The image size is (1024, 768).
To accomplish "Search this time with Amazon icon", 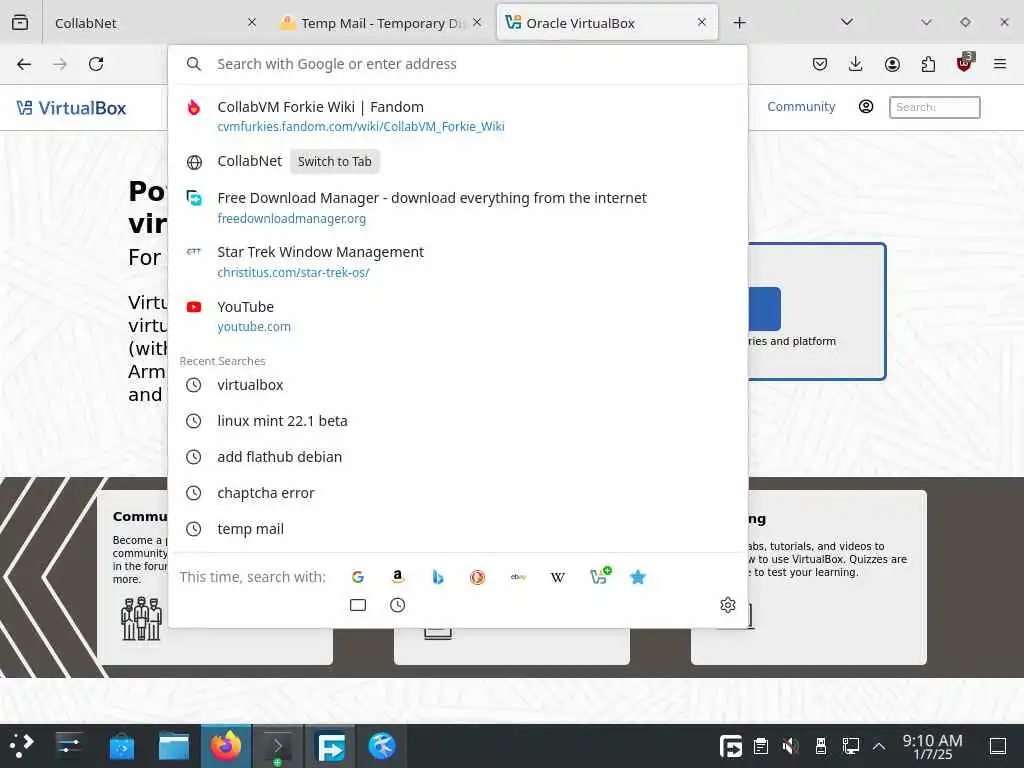I will tap(397, 577).
